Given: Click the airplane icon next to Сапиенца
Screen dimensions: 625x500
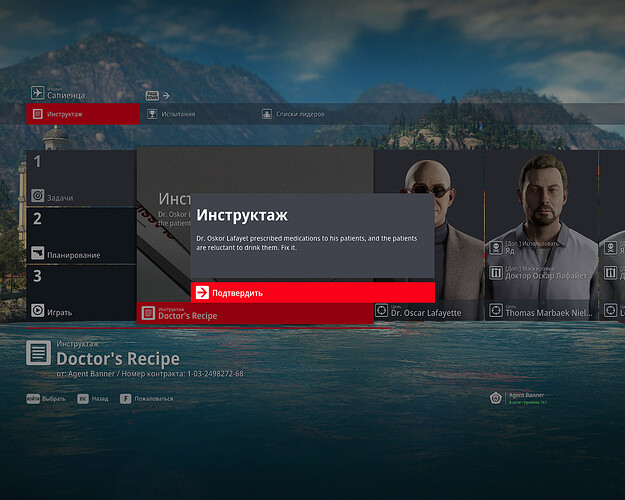Looking at the screenshot, I should [38, 93].
